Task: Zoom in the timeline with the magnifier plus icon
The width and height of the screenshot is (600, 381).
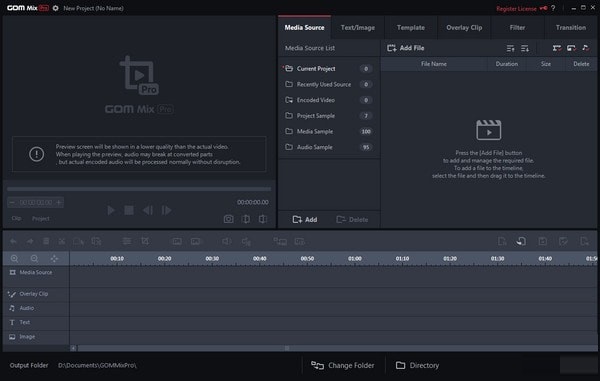Action: coord(15,259)
